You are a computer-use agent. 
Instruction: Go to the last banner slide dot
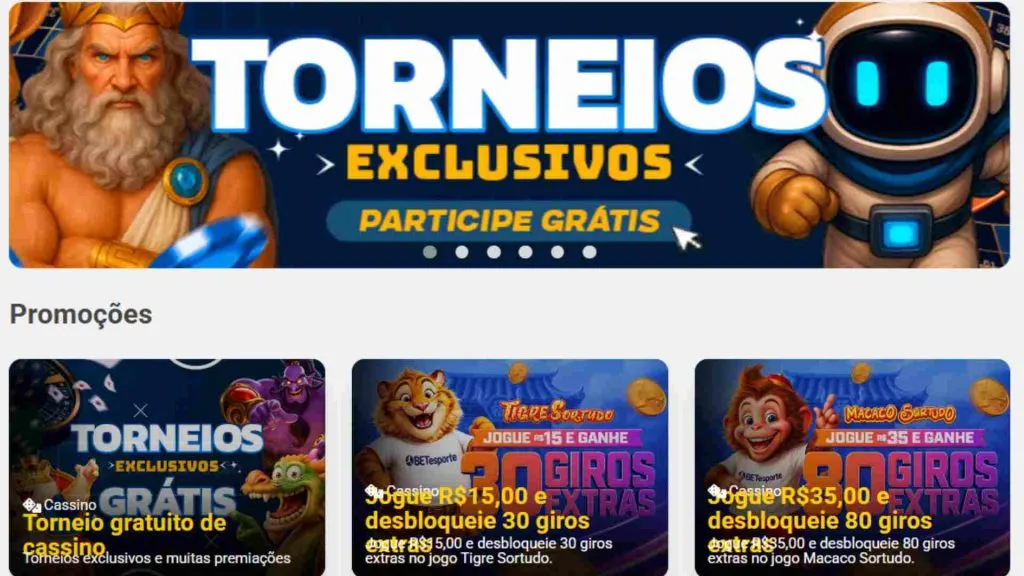coord(589,252)
